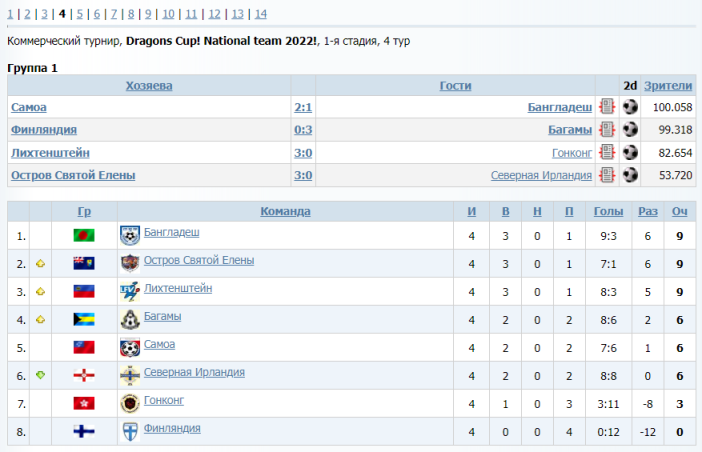Sort standings by the Команда column
The width and height of the screenshot is (702, 452).
coord(285,211)
